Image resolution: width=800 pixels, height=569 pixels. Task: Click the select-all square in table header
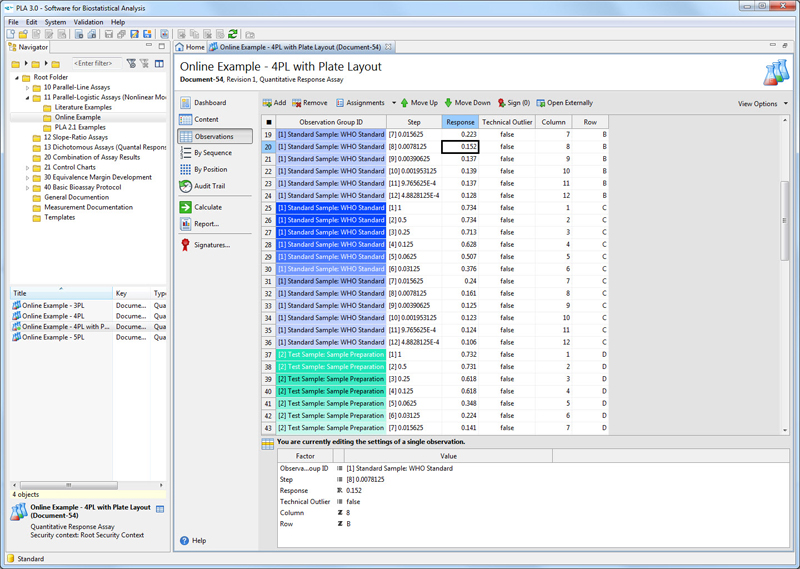pyautogui.click(x=268, y=122)
